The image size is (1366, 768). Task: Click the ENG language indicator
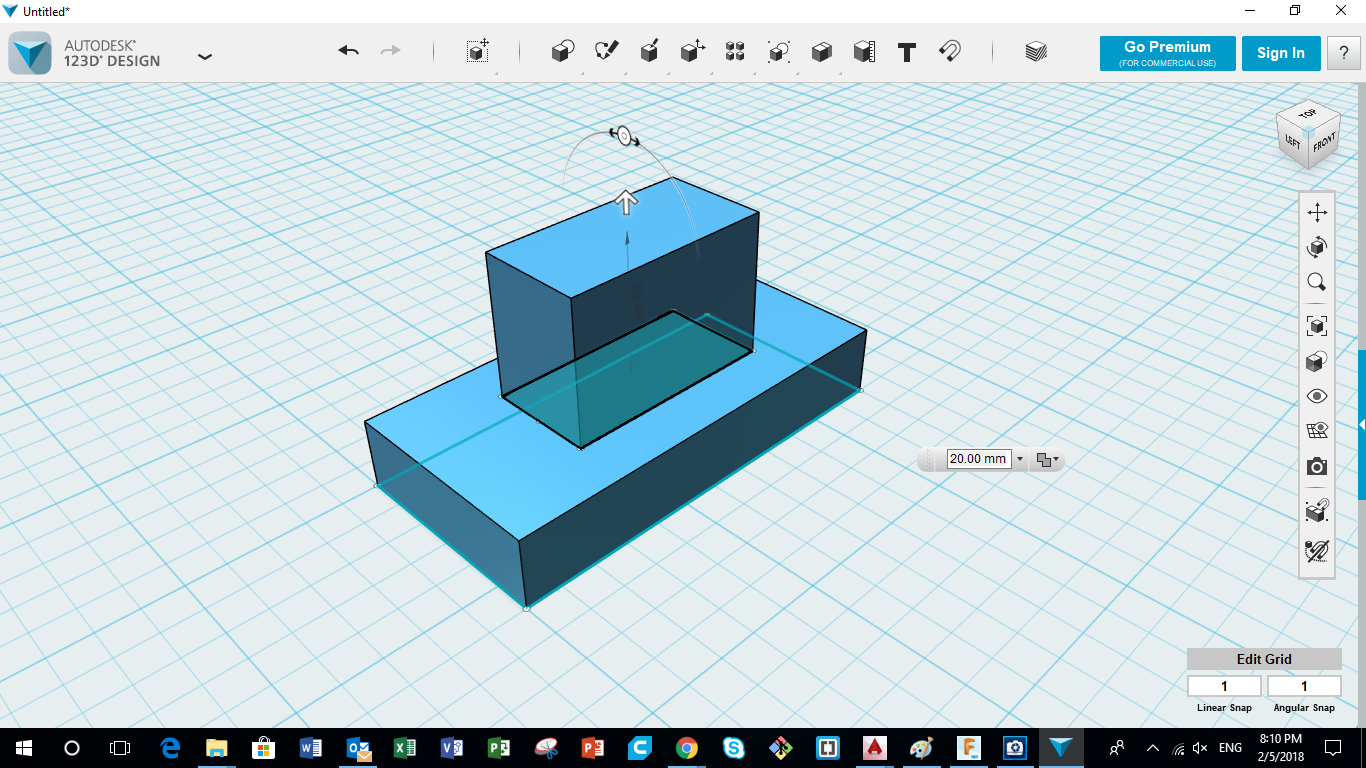tap(1230, 748)
